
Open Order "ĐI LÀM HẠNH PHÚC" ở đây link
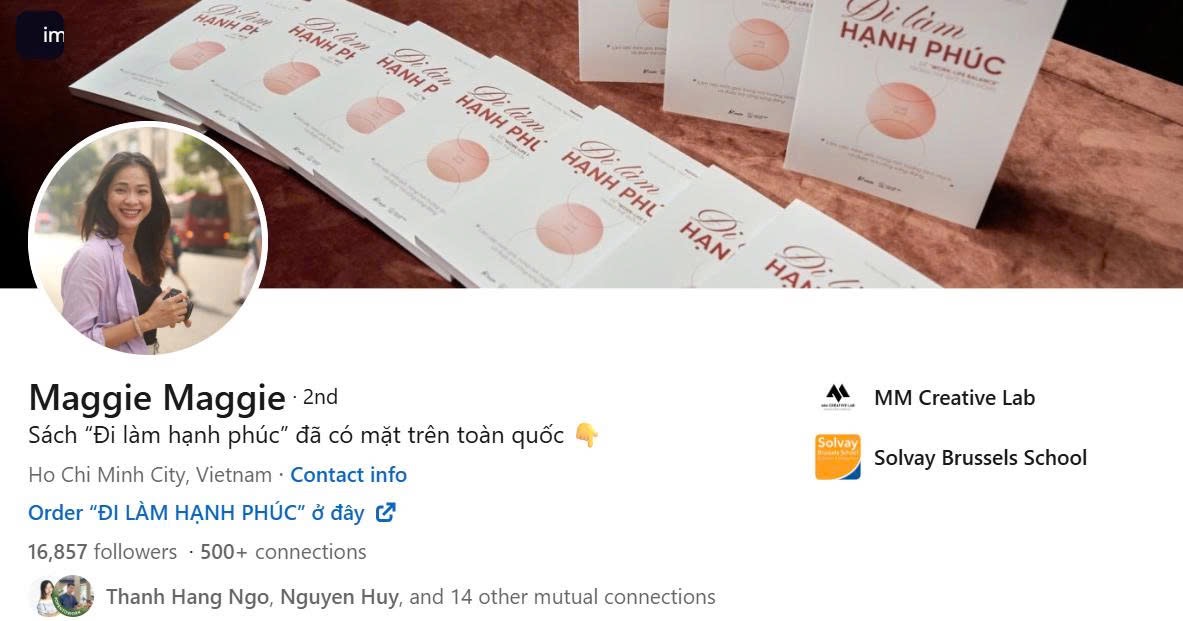tap(196, 513)
